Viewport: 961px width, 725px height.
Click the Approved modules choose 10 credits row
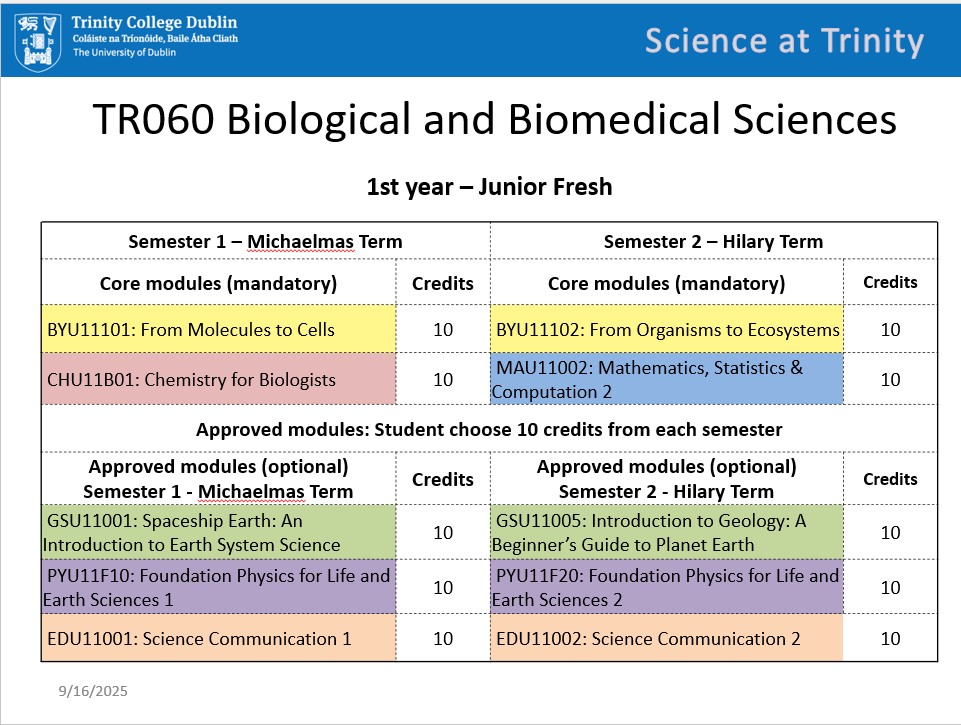coord(489,429)
